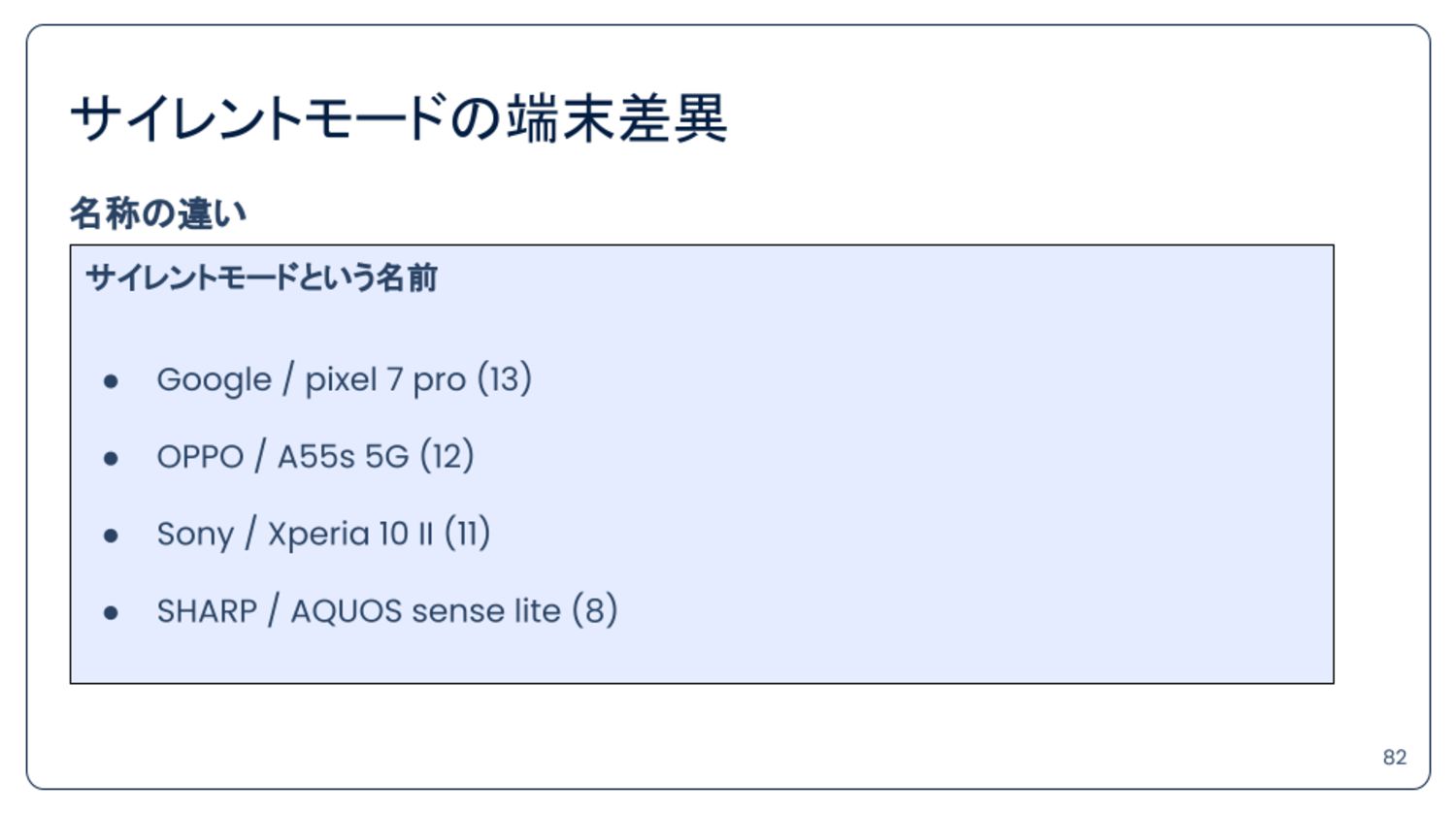Viewport: 1456px width, 814px height.
Task: Click the bullet before OPPO
Action: [x=111, y=458]
